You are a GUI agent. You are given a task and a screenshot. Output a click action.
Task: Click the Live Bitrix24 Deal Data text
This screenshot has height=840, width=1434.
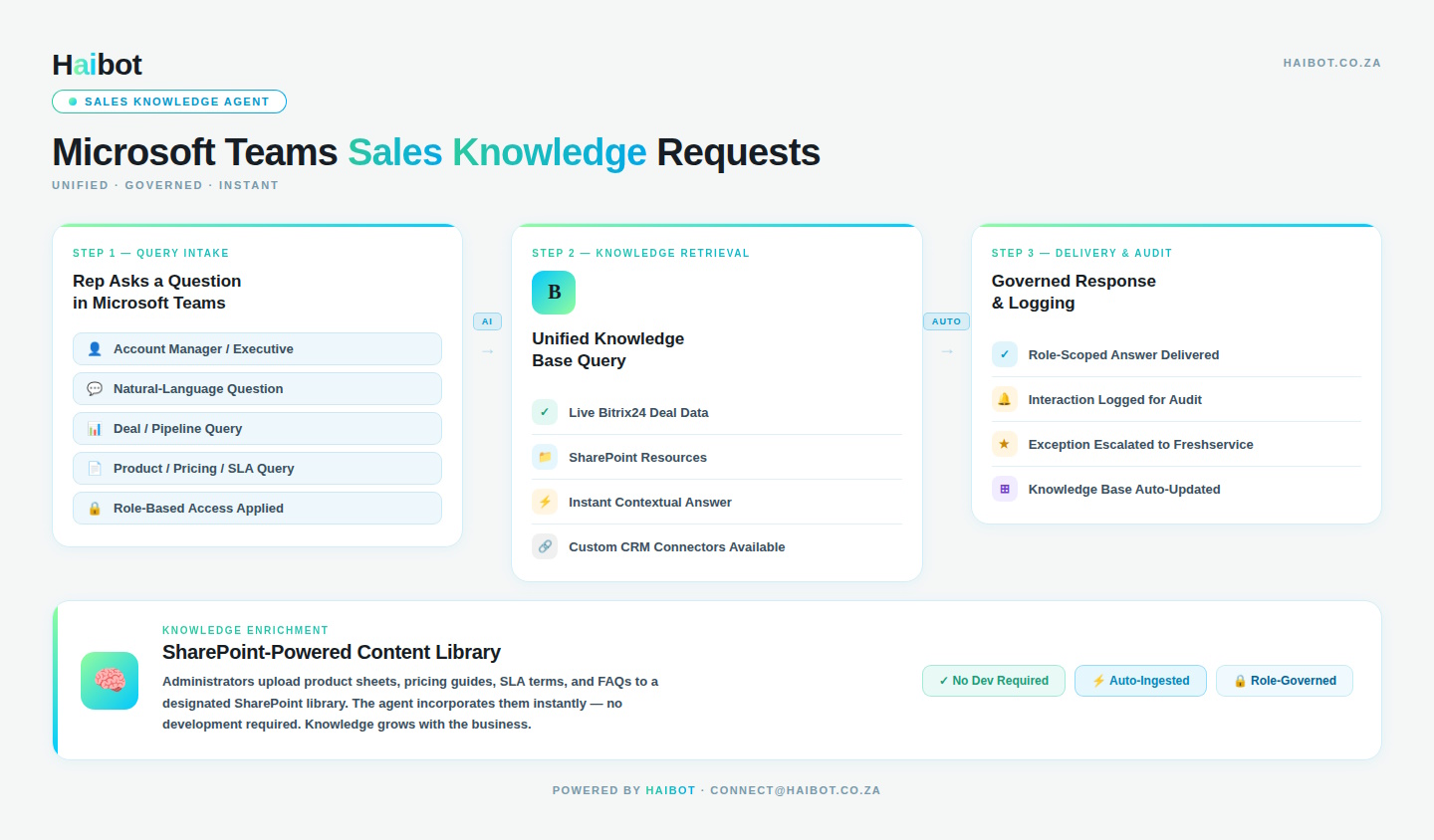point(638,412)
